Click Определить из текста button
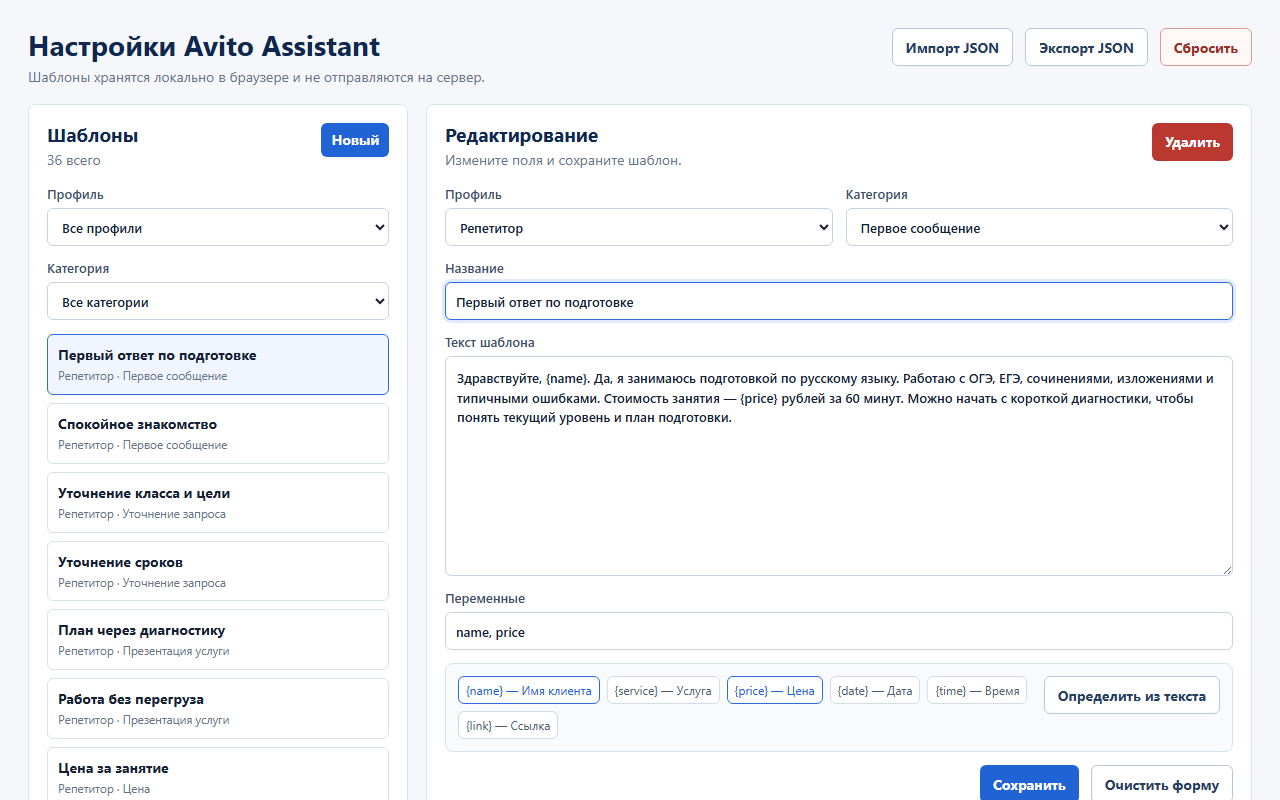 [1132, 695]
